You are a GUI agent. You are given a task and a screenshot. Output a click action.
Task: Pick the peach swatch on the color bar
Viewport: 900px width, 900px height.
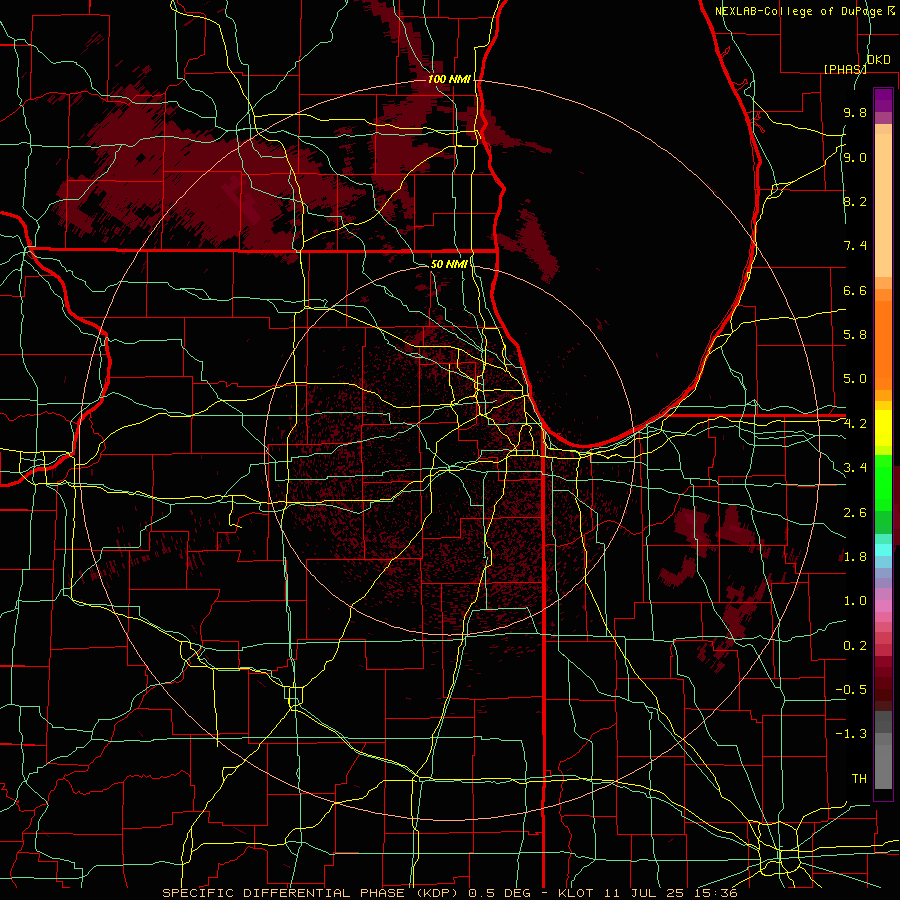883,207
